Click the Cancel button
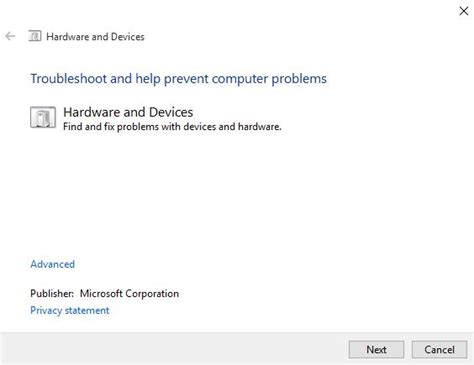This screenshot has width=474, height=365. 439,350
